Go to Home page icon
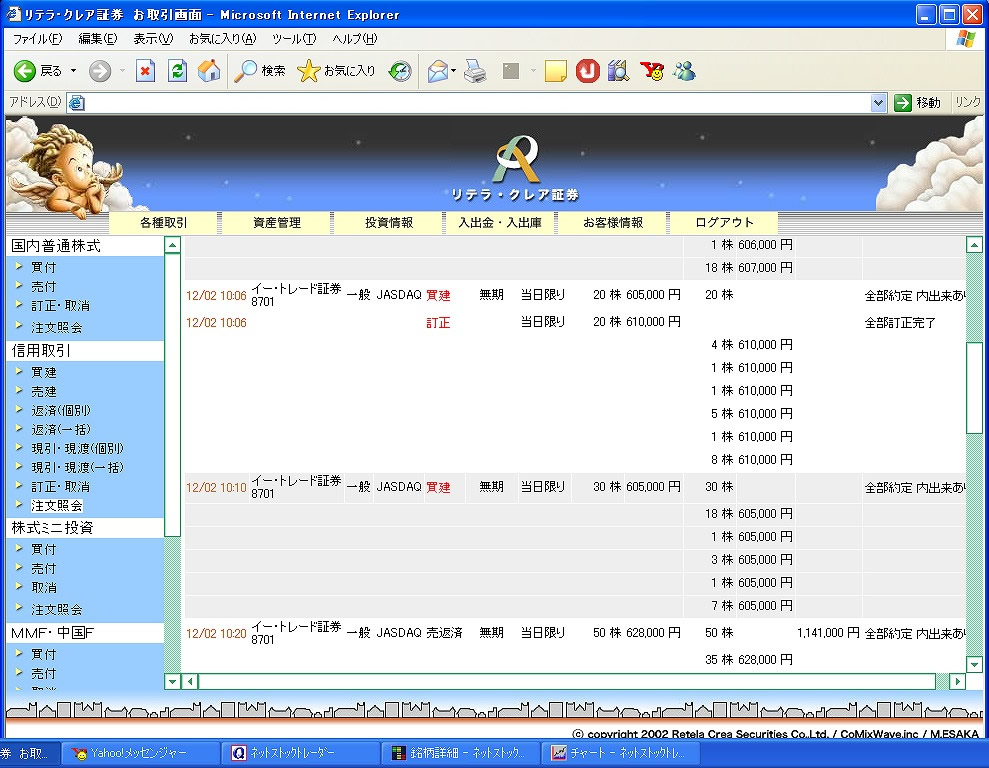Image resolution: width=989 pixels, height=768 pixels. 209,71
